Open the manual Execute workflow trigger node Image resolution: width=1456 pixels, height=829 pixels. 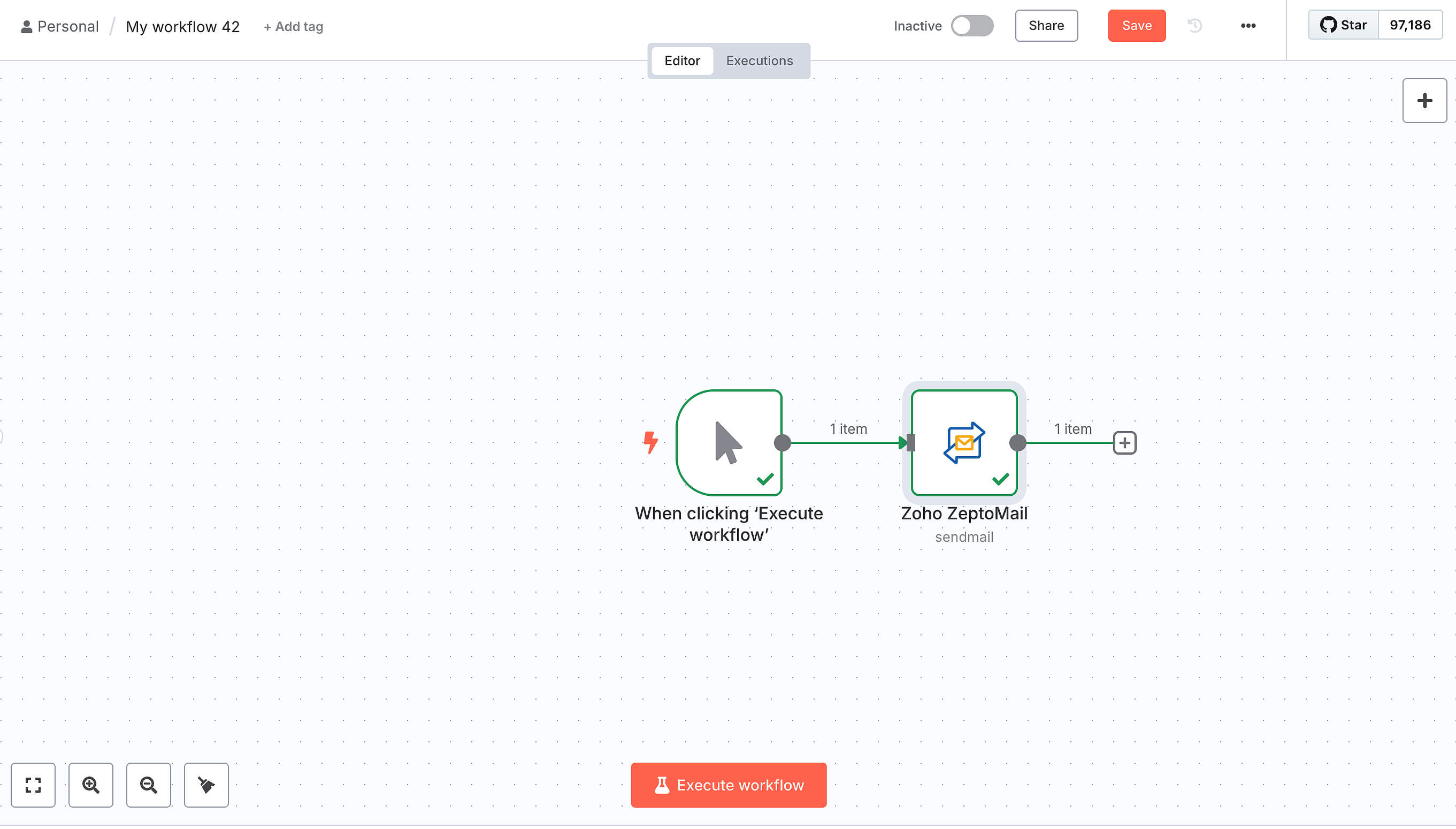click(729, 442)
